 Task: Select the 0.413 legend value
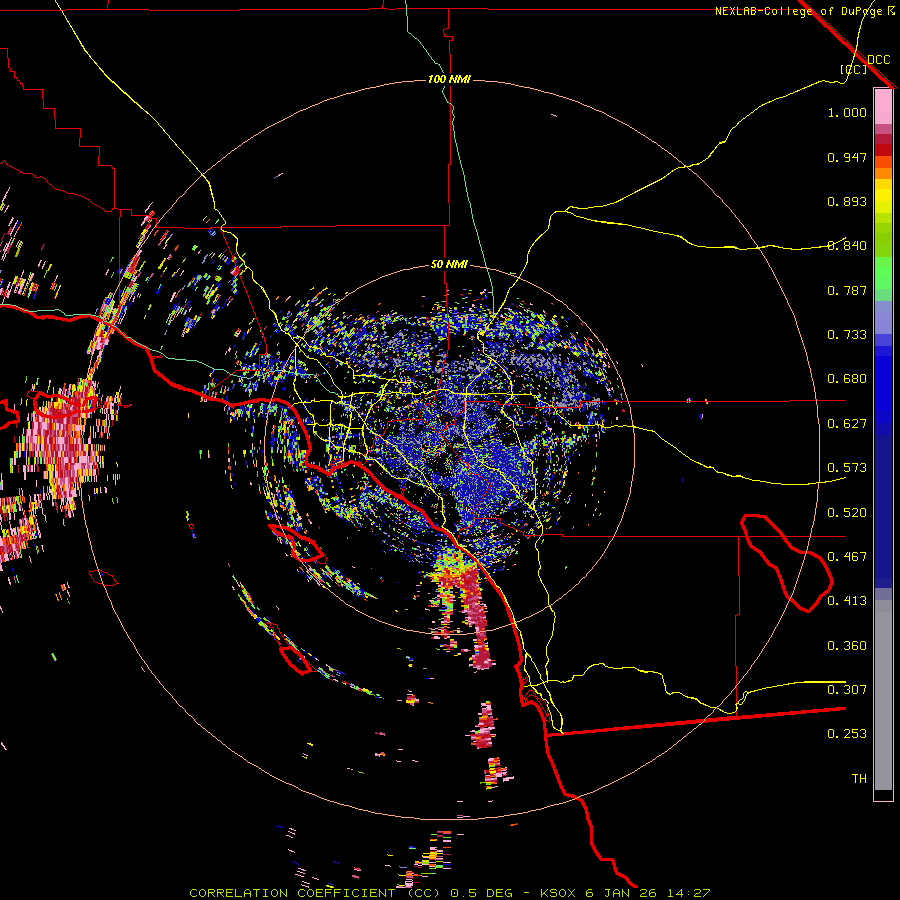pyautogui.click(x=847, y=601)
